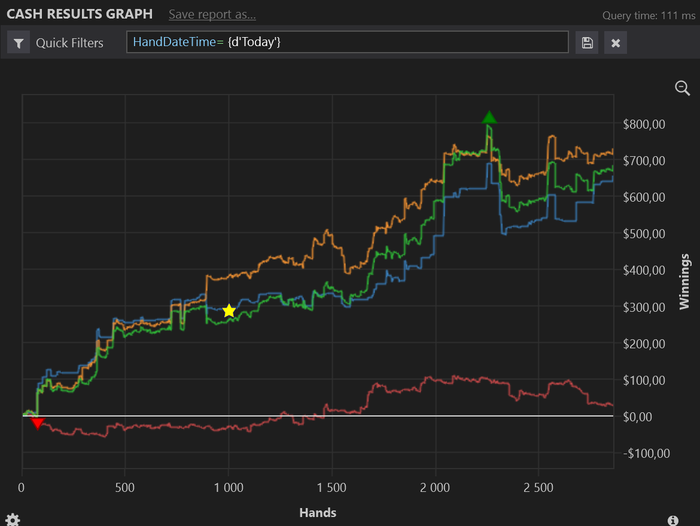Click the 'Winnings' axis title
700x526 pixels.
pyautogui.click(x=684, y=282)
